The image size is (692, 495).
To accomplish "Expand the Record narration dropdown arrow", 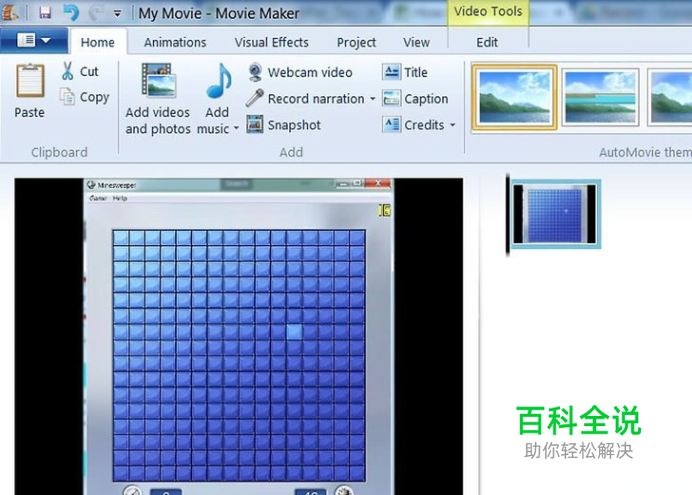I will [372, 99].
